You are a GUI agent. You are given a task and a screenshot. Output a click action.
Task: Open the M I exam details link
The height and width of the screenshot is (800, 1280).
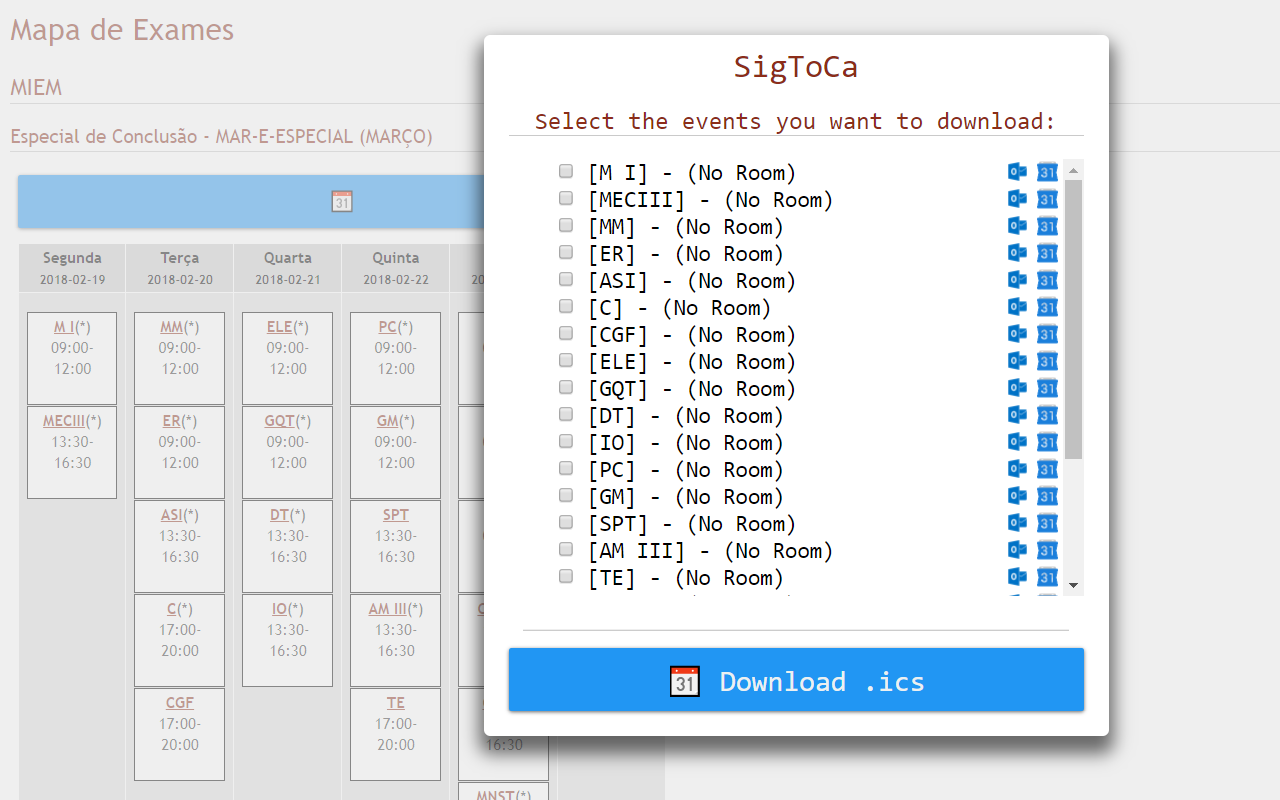[63, 327]
